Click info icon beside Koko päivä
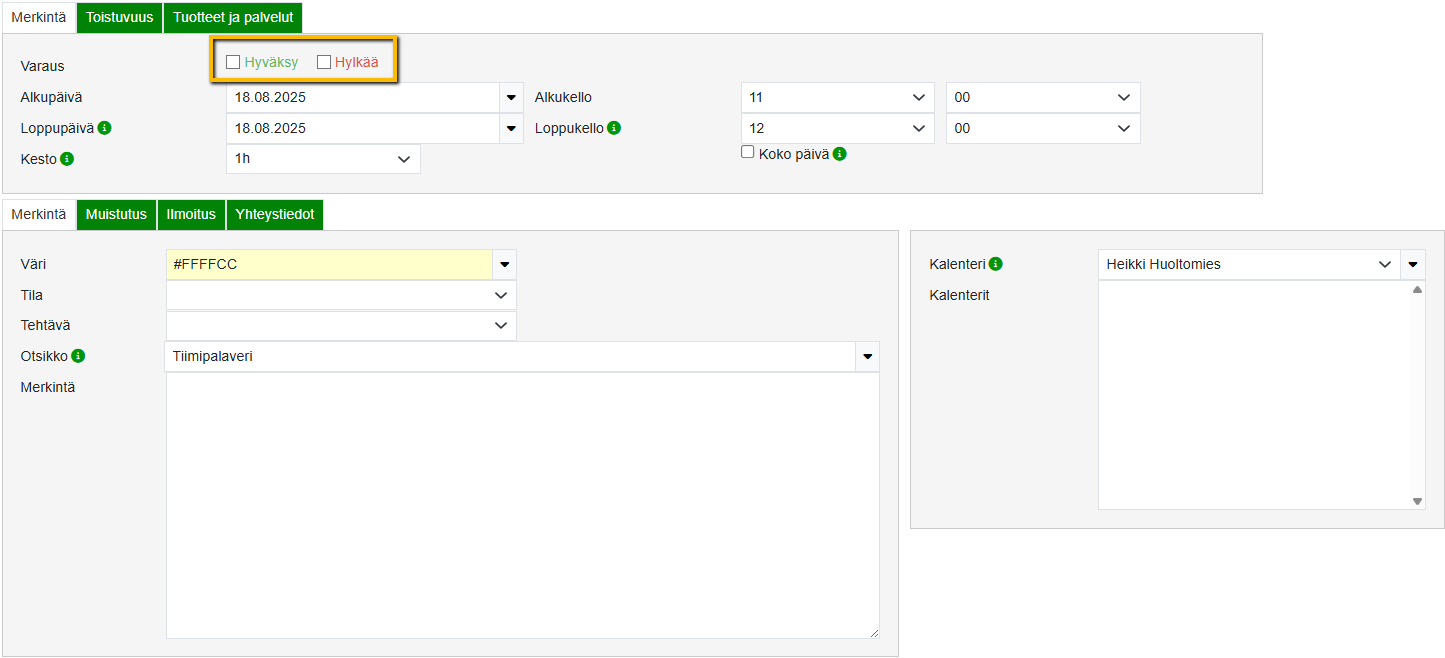The width and height of the screenshot is (1445, 658). click(840, 154)
